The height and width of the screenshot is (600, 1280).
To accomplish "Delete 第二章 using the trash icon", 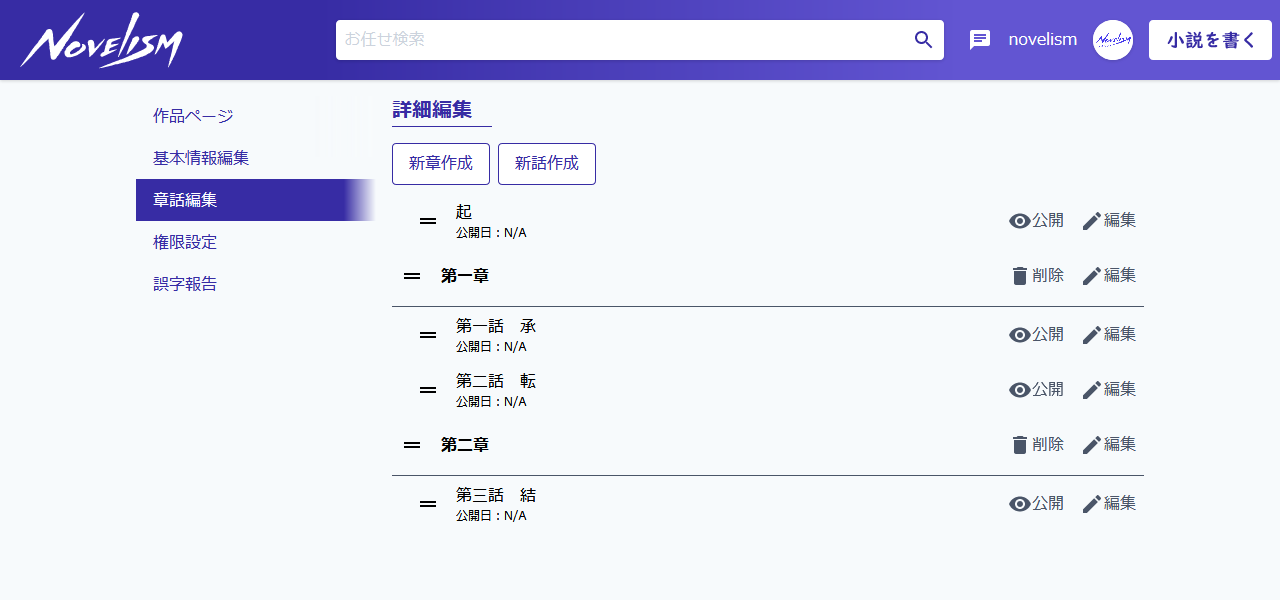I will pyautogui.click(x=1019, y=445).
